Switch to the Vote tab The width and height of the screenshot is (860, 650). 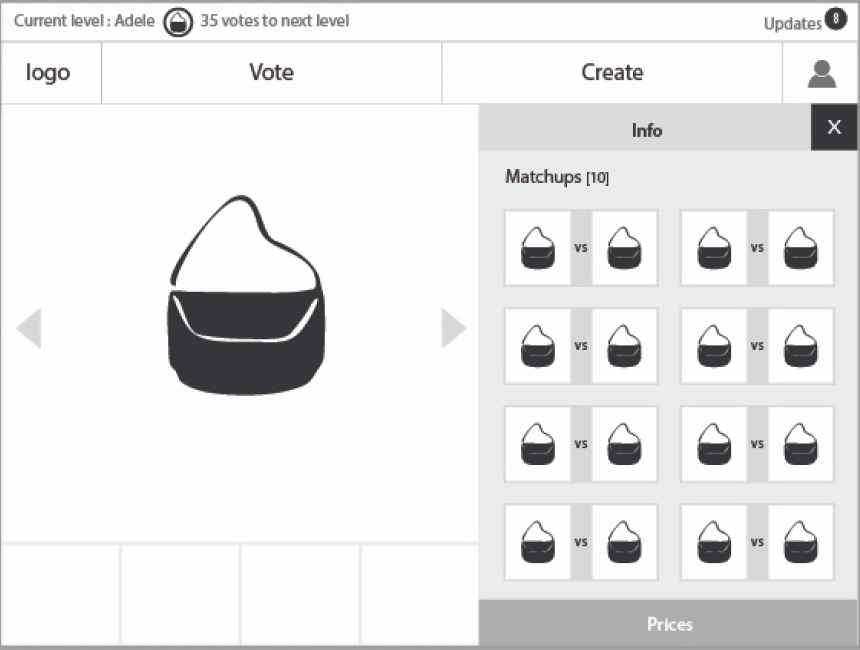(271, 73)
